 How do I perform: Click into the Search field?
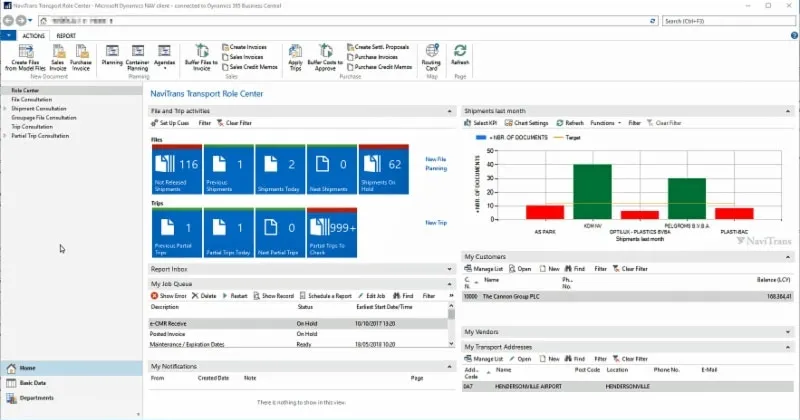pos(729,21)
